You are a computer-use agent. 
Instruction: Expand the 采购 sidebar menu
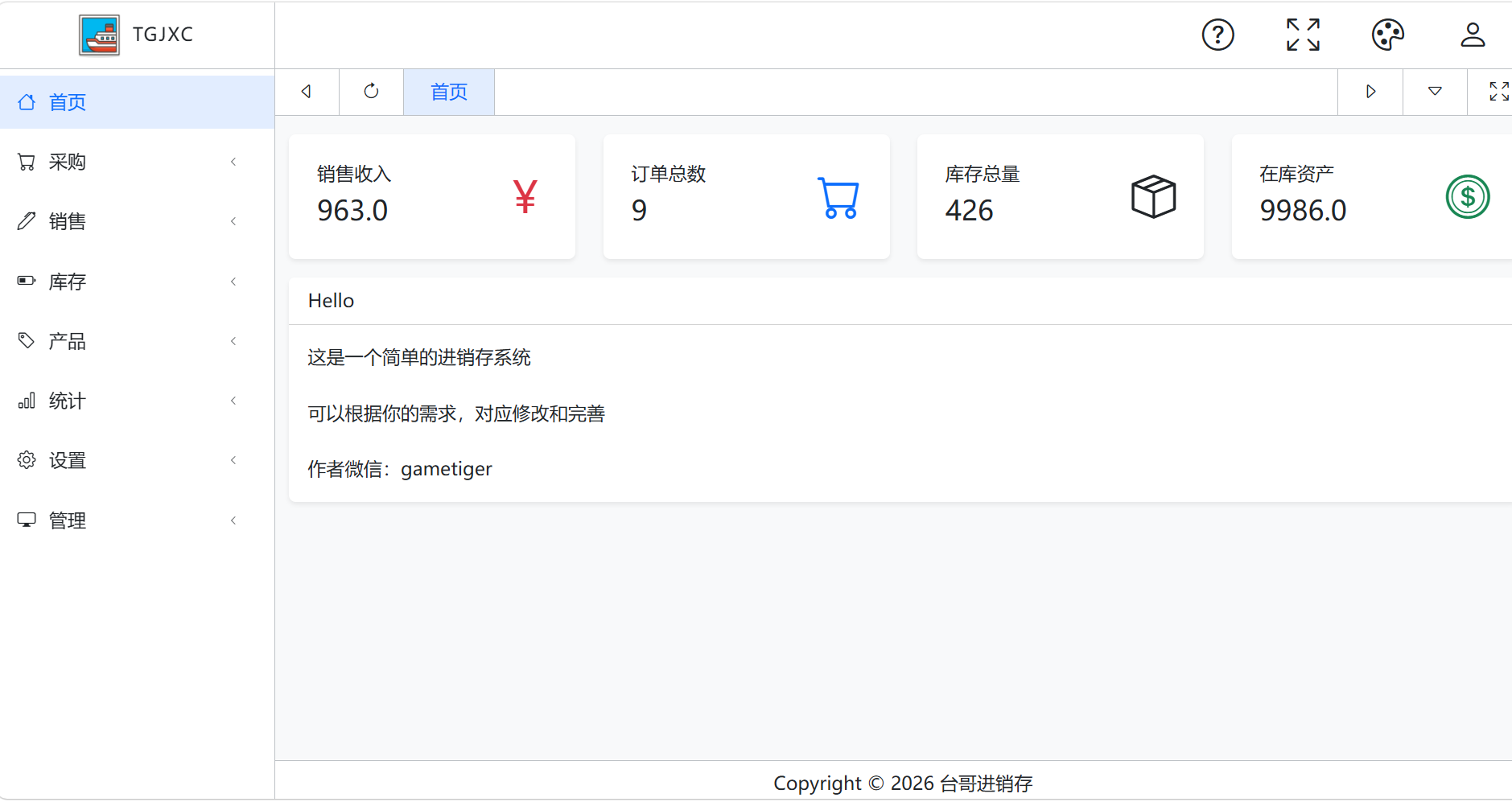[x=137, y=162]
